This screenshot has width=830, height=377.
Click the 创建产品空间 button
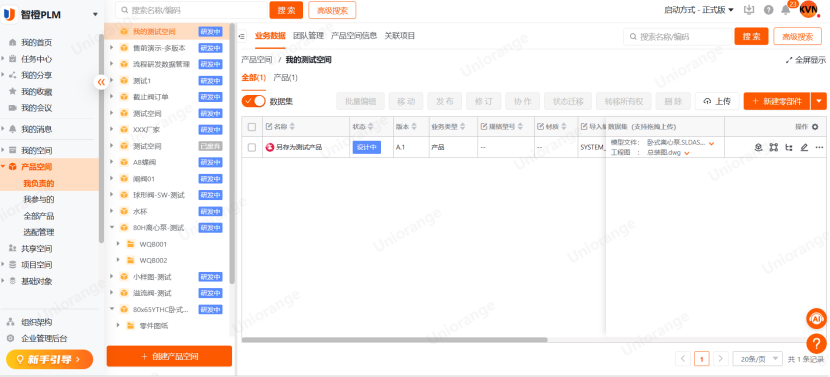169,356
